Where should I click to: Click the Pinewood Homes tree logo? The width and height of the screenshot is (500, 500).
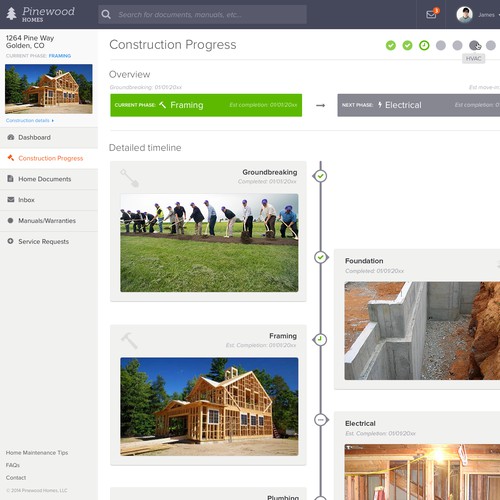coord(12,14)
